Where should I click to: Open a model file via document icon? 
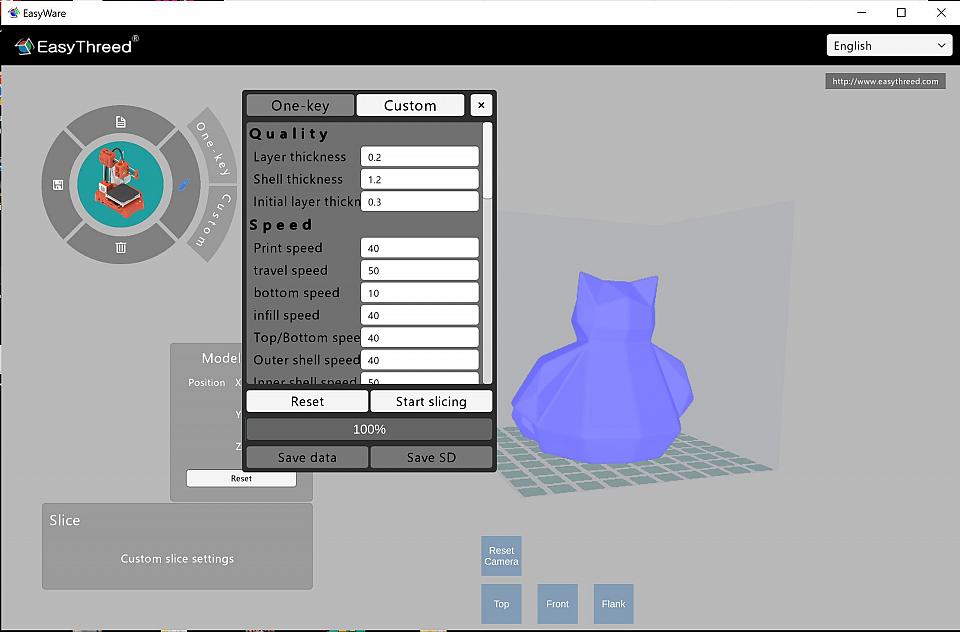tap(121, 122)
